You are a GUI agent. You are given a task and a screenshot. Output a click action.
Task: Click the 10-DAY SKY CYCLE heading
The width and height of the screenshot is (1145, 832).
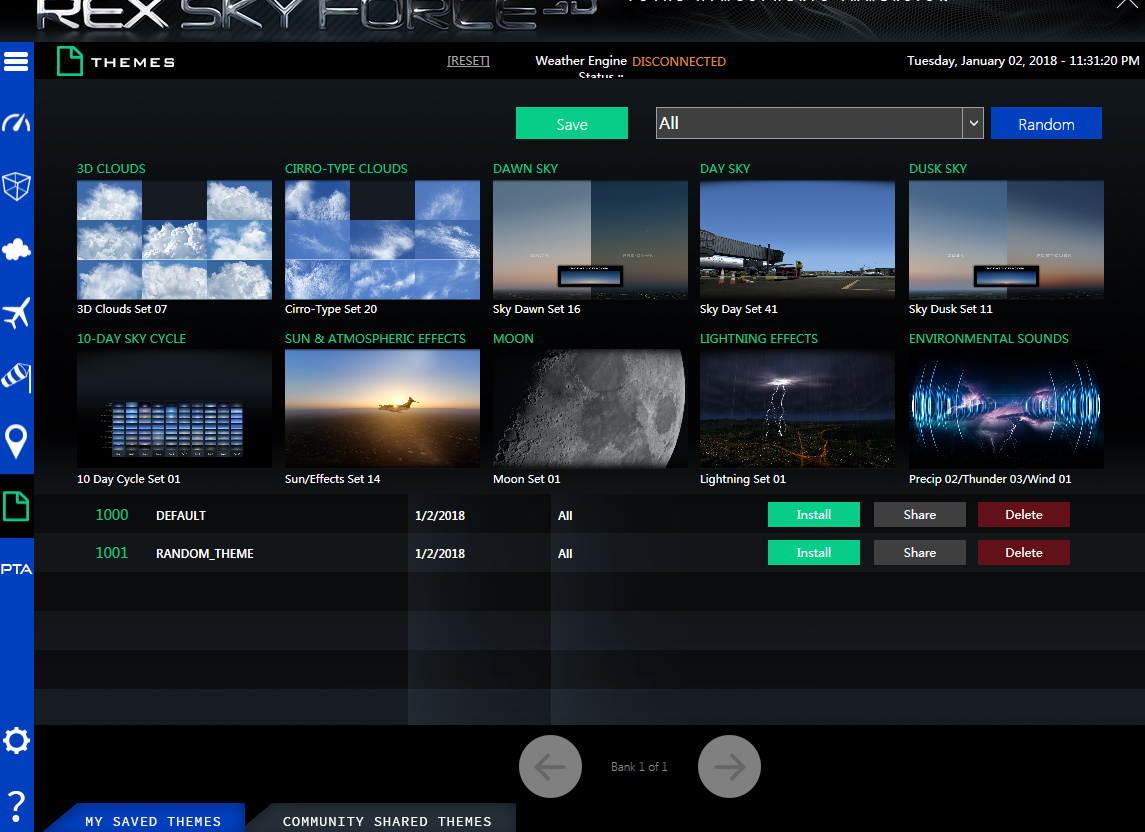[131, 339]
